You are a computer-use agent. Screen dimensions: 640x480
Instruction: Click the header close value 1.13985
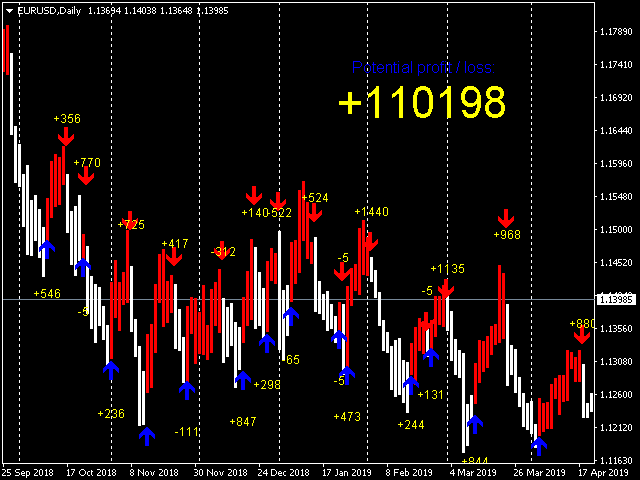pos(212,11)
